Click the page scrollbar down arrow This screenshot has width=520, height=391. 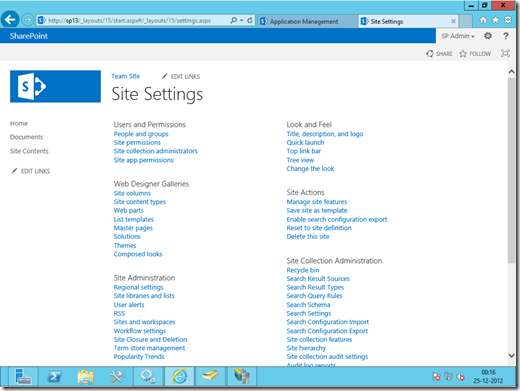click(512, 355)
